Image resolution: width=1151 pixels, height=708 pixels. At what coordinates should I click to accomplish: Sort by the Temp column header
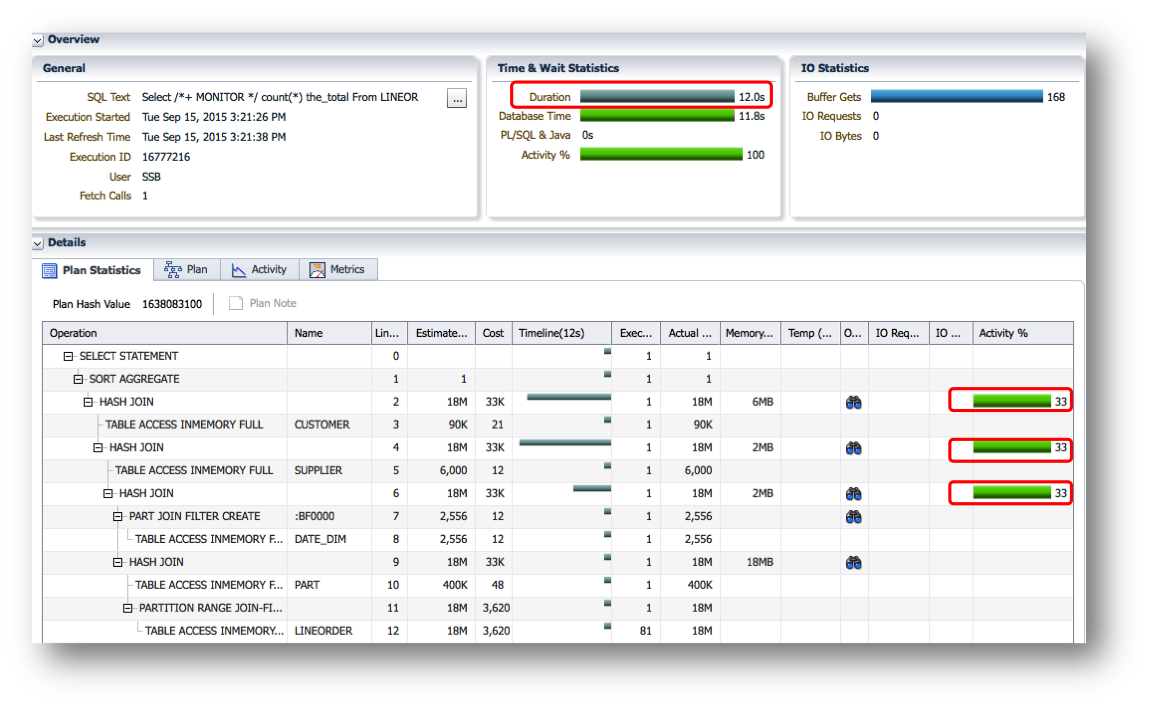[x=810, y=333]
